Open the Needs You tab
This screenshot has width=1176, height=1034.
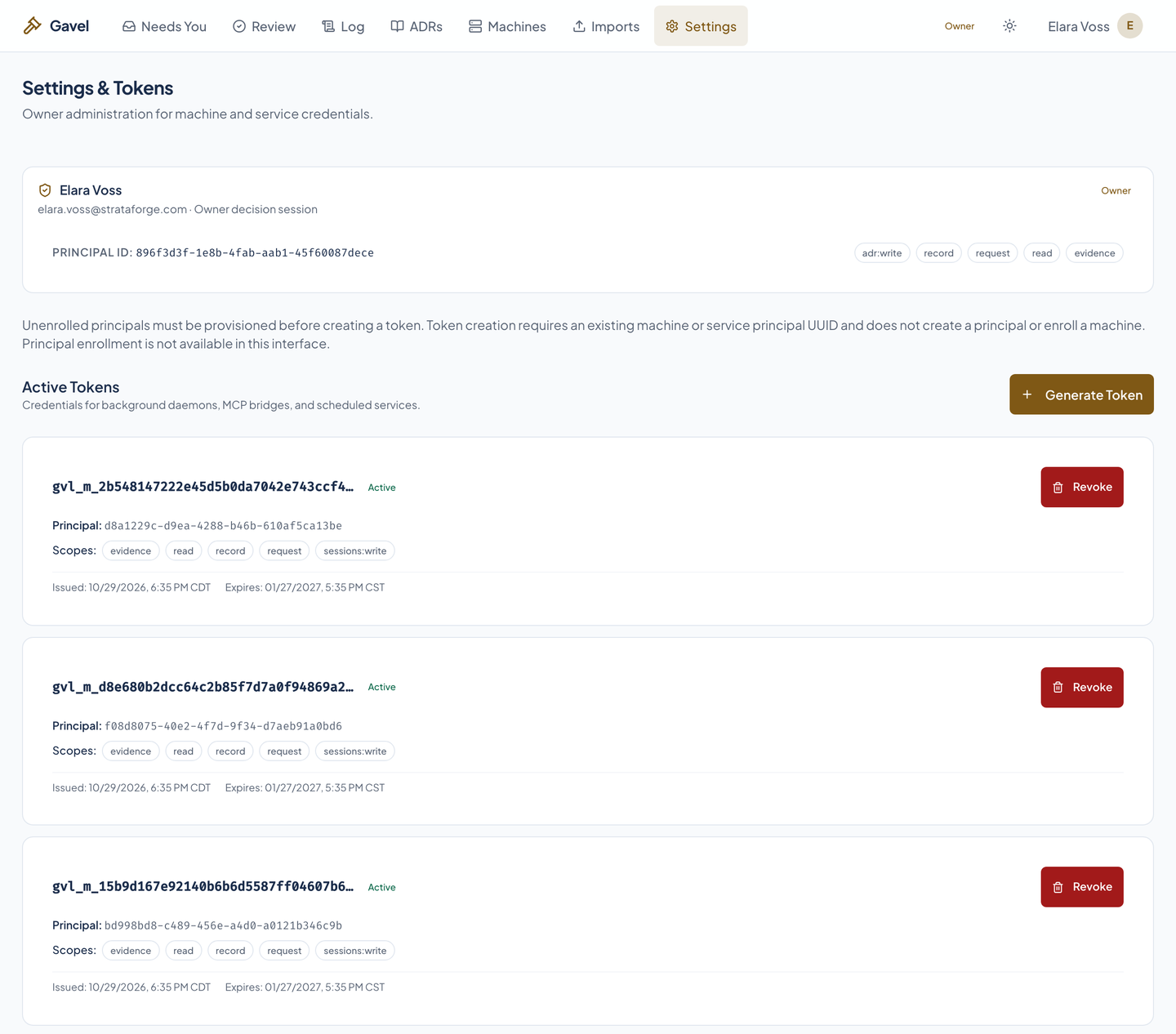point(164,26)
